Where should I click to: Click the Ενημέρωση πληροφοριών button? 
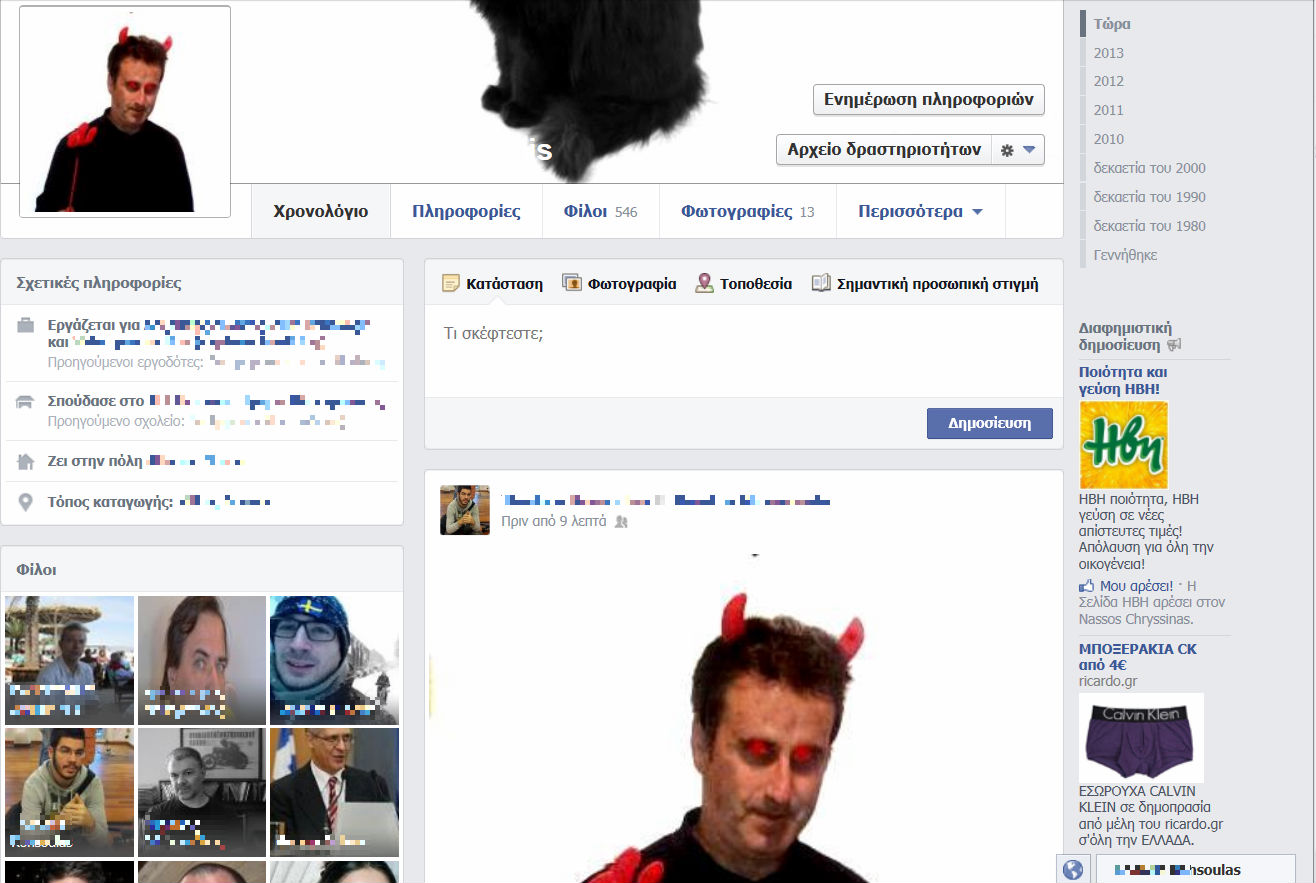coord(928,100)
